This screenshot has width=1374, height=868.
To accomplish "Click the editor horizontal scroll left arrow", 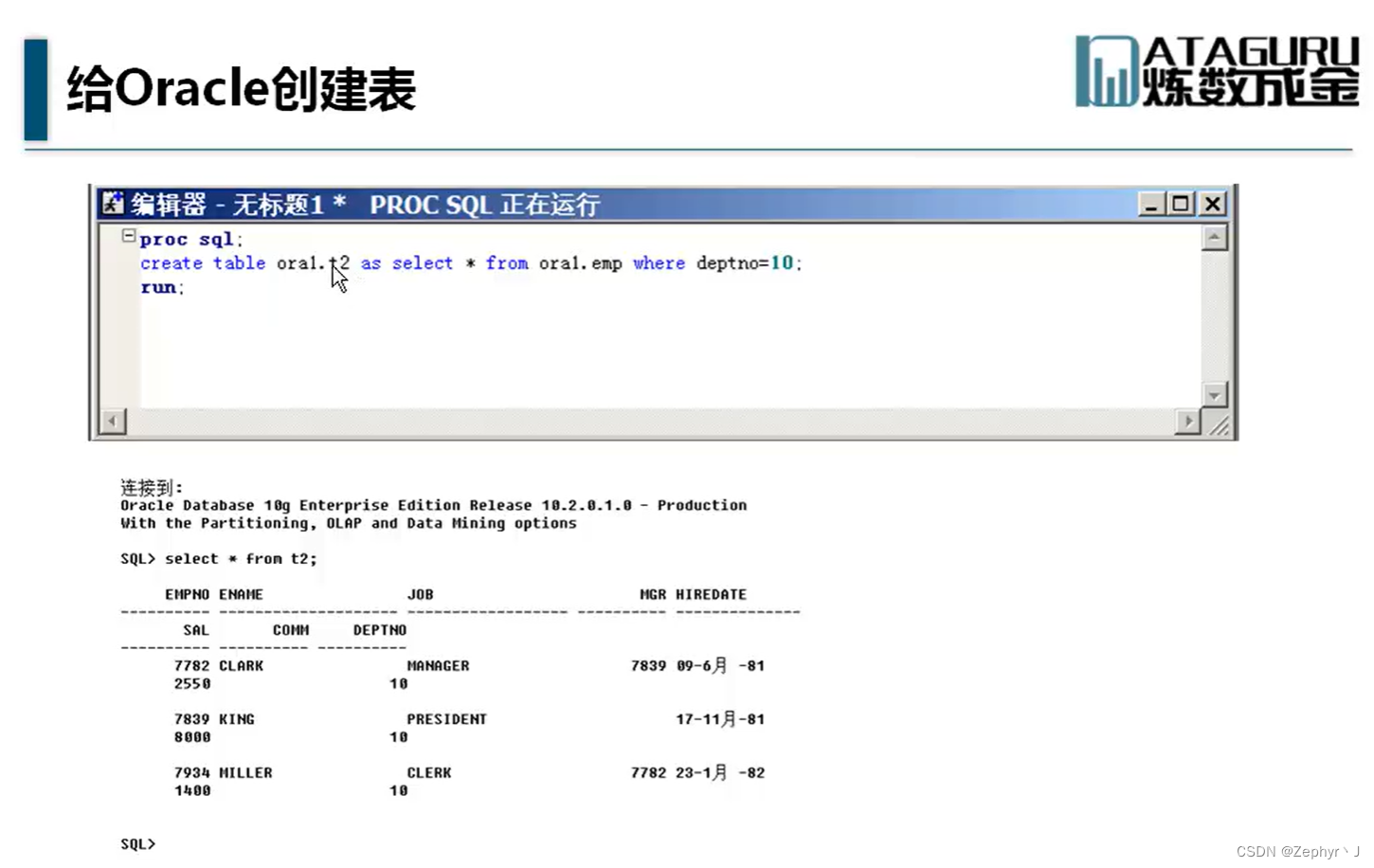I will coord(113,421).
